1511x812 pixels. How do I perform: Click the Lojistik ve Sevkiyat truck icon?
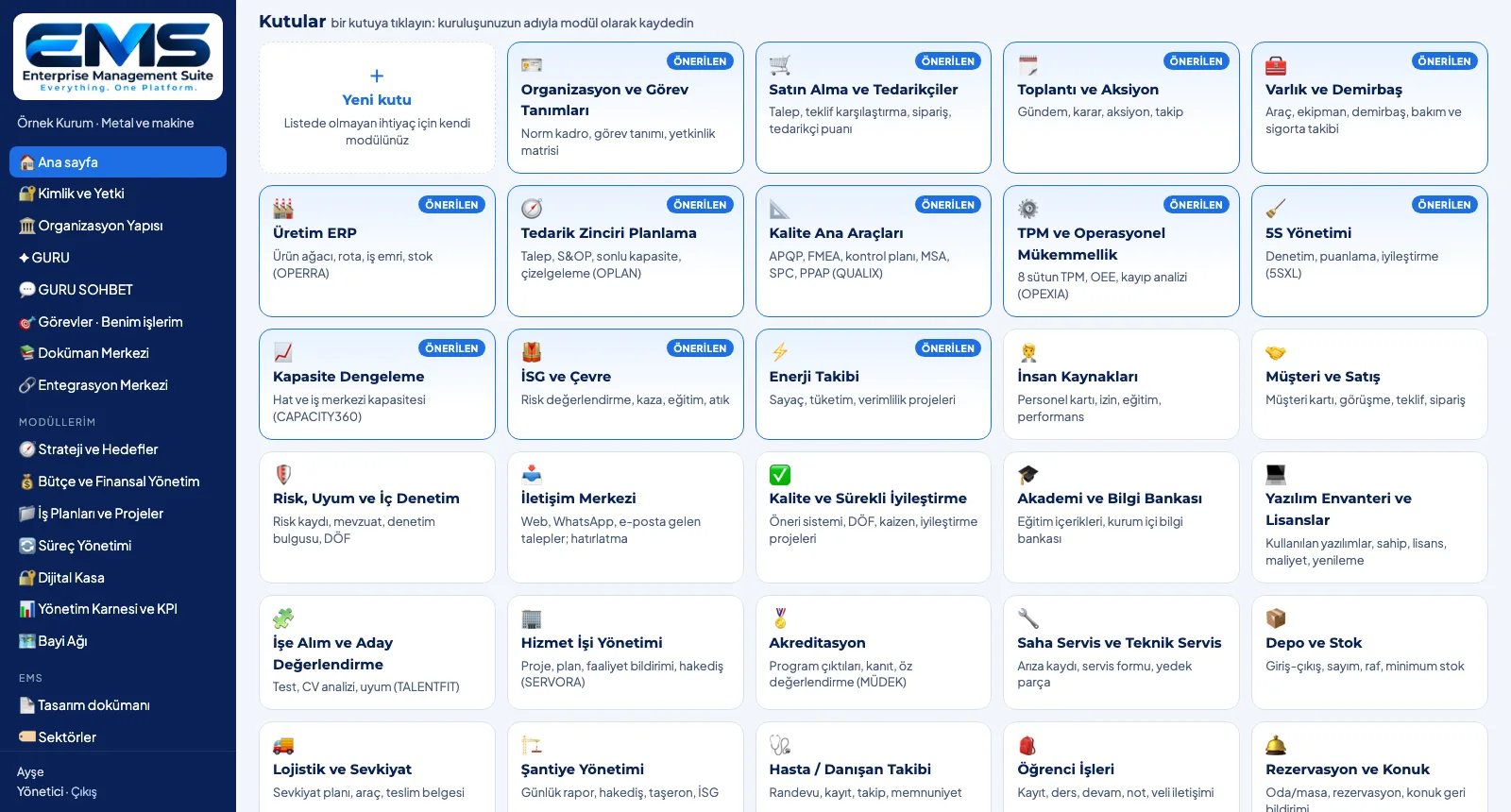point(283,745)
